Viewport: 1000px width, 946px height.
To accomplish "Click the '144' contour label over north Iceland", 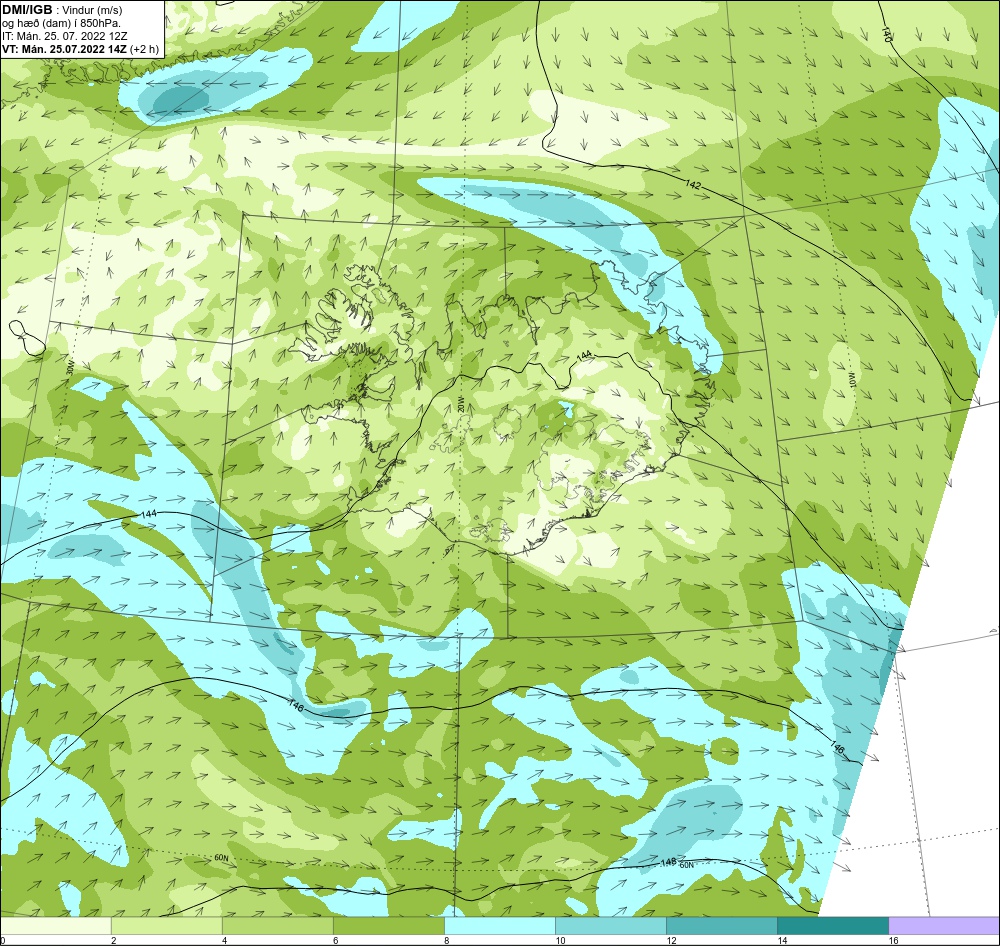I will coord(584,356).
